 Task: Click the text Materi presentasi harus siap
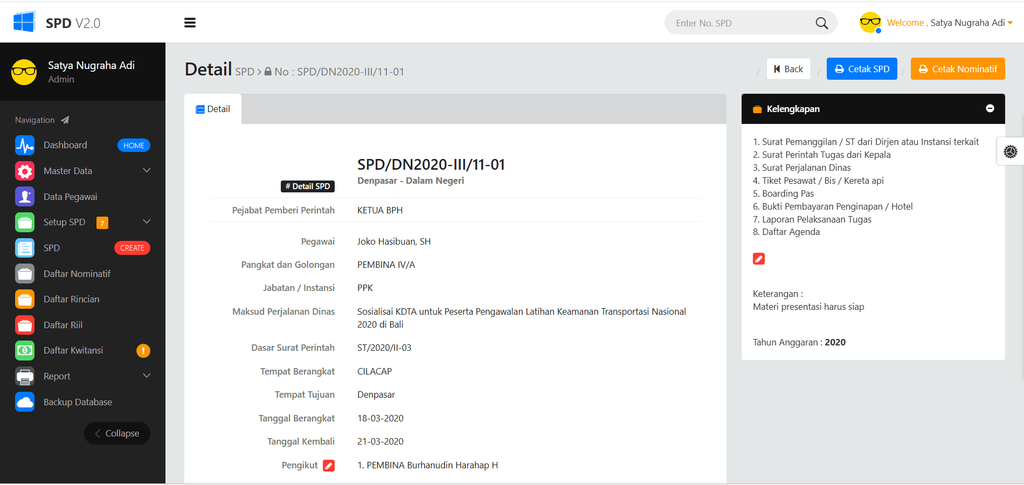click(x=808, y=307)
